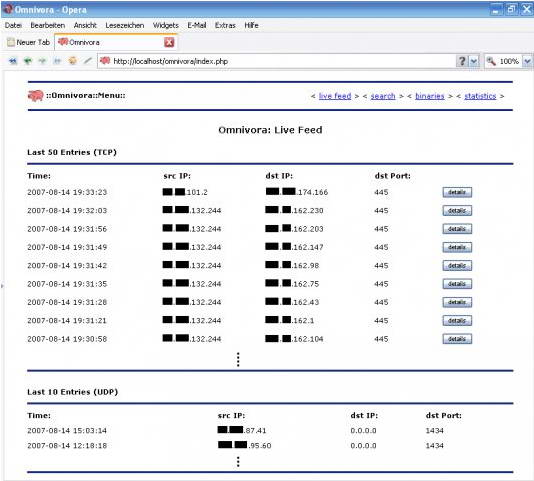The width and height of the screenshot is (534, 481).
Task: Open the binaries link
Action: click(x=430, y=96)
